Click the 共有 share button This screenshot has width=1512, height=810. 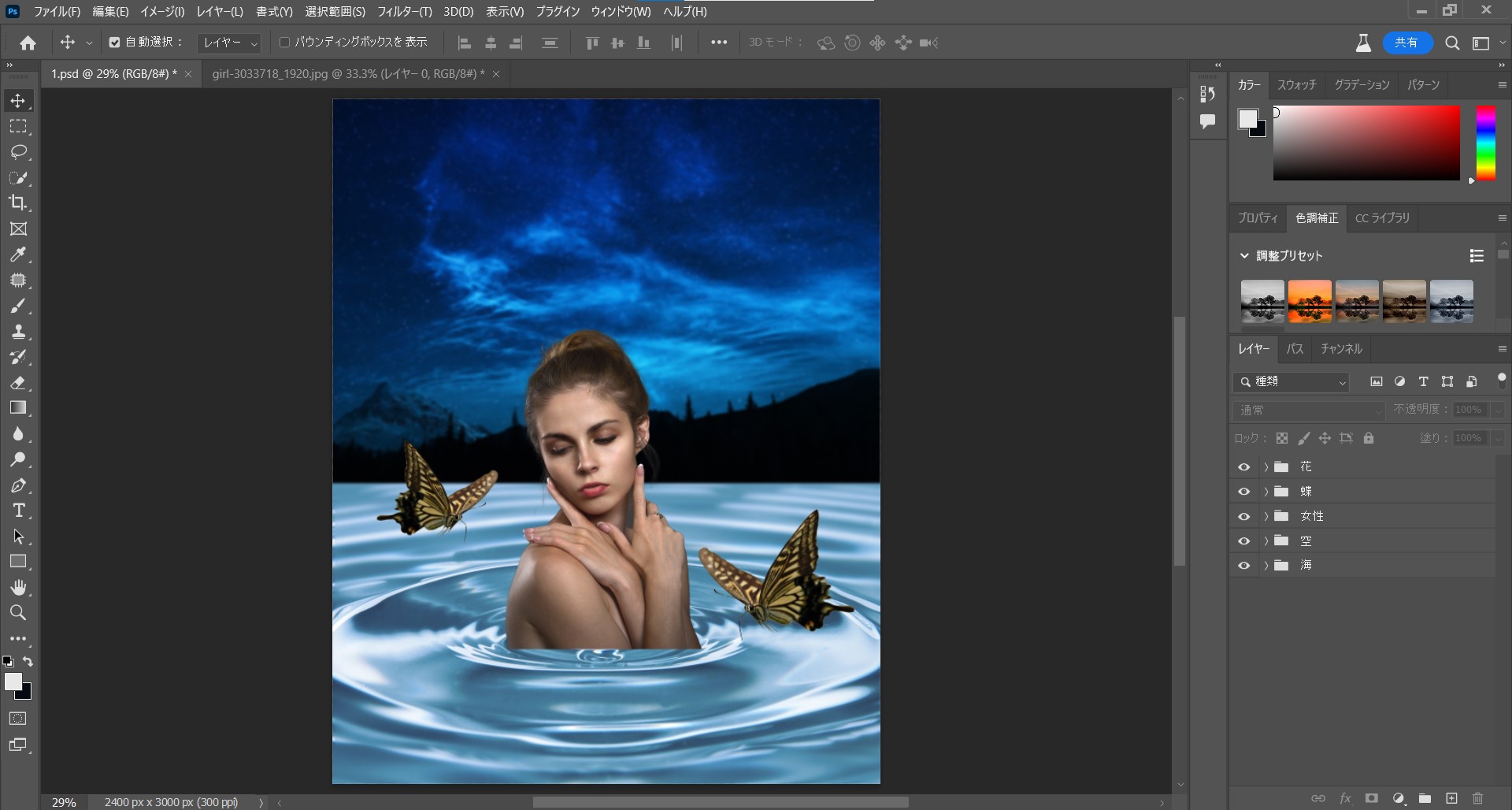[x=1406, y=43]
